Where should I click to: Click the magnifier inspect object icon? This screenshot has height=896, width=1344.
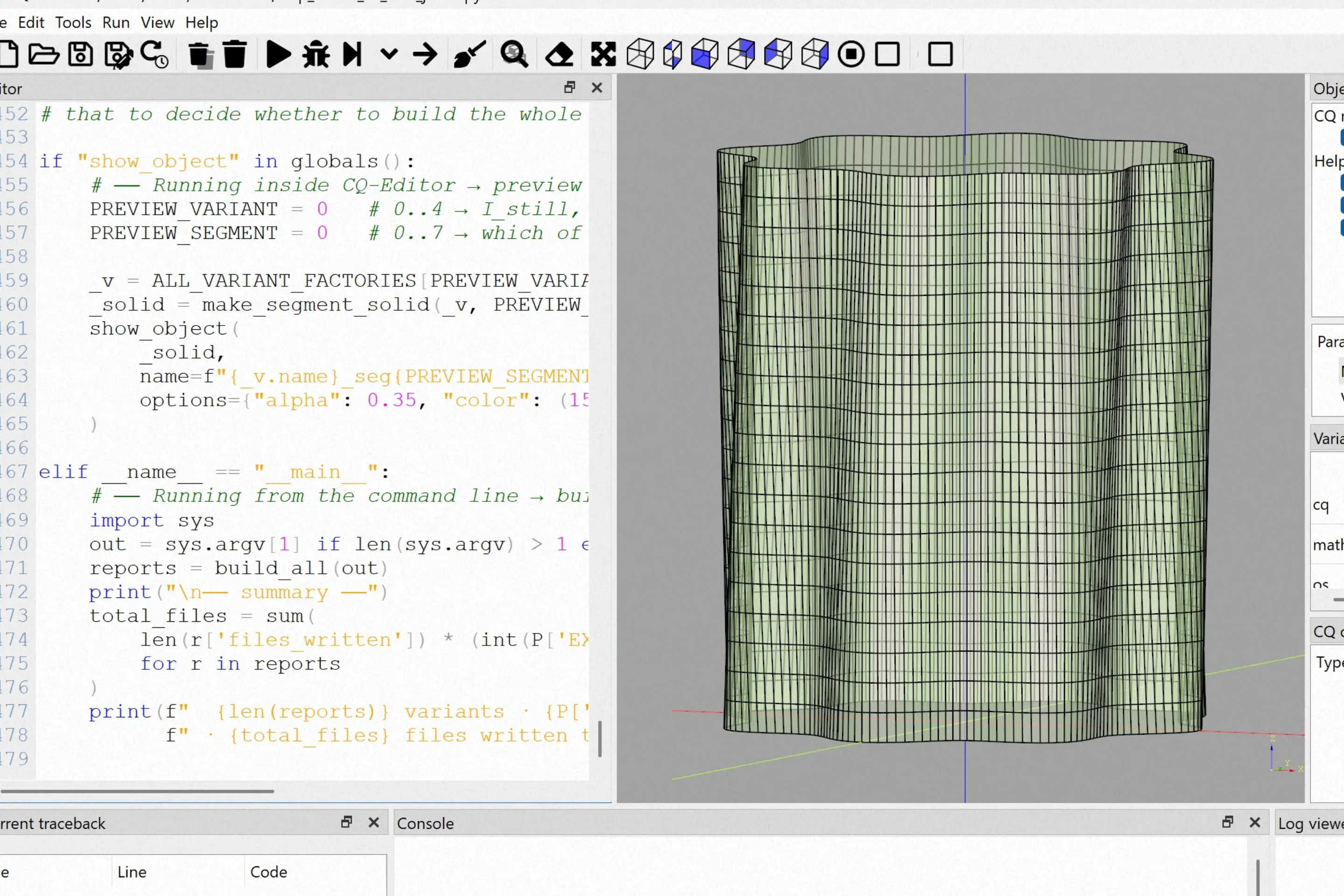tap(514, 55)
